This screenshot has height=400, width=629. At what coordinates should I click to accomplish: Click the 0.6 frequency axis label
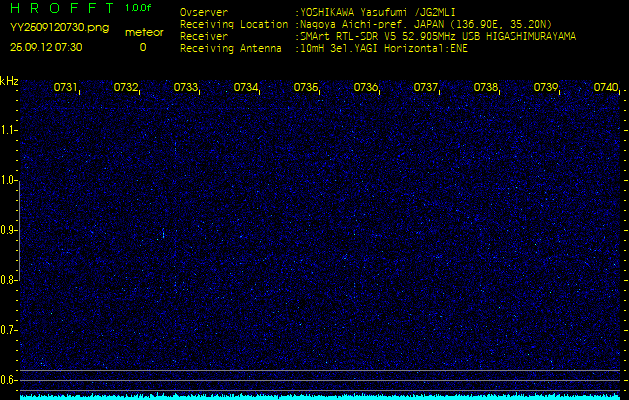[x=9, y=379]
